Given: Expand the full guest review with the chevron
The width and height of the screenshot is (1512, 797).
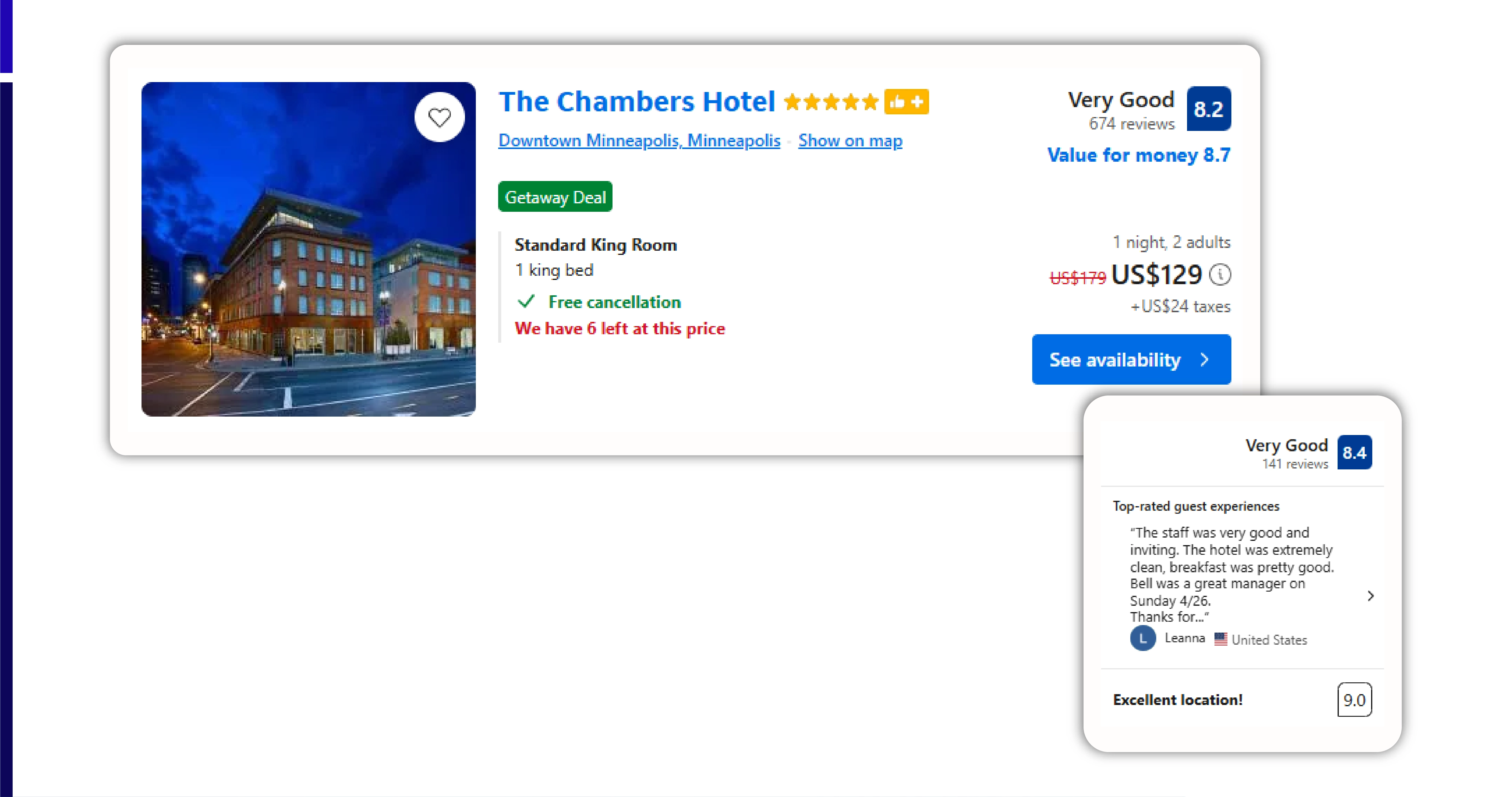Looking at the screenshot, I should pyautogui.click(x=1370, y=596).
